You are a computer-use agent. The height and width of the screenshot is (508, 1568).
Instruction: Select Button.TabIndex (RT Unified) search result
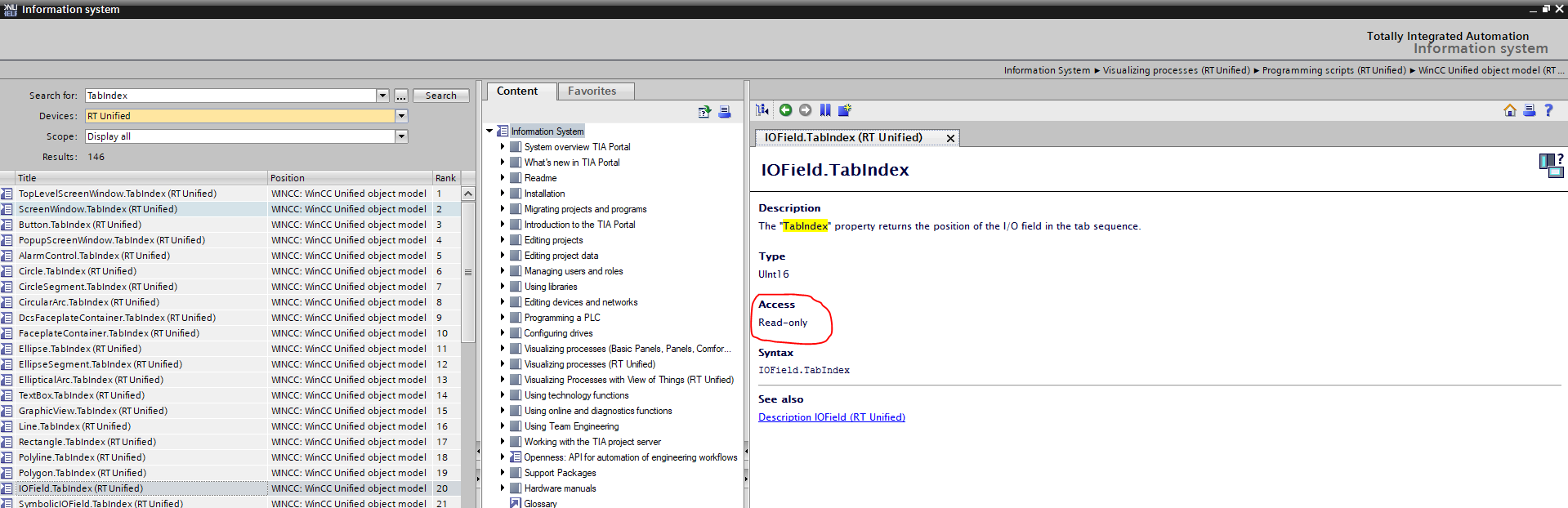tap(80, 225)
